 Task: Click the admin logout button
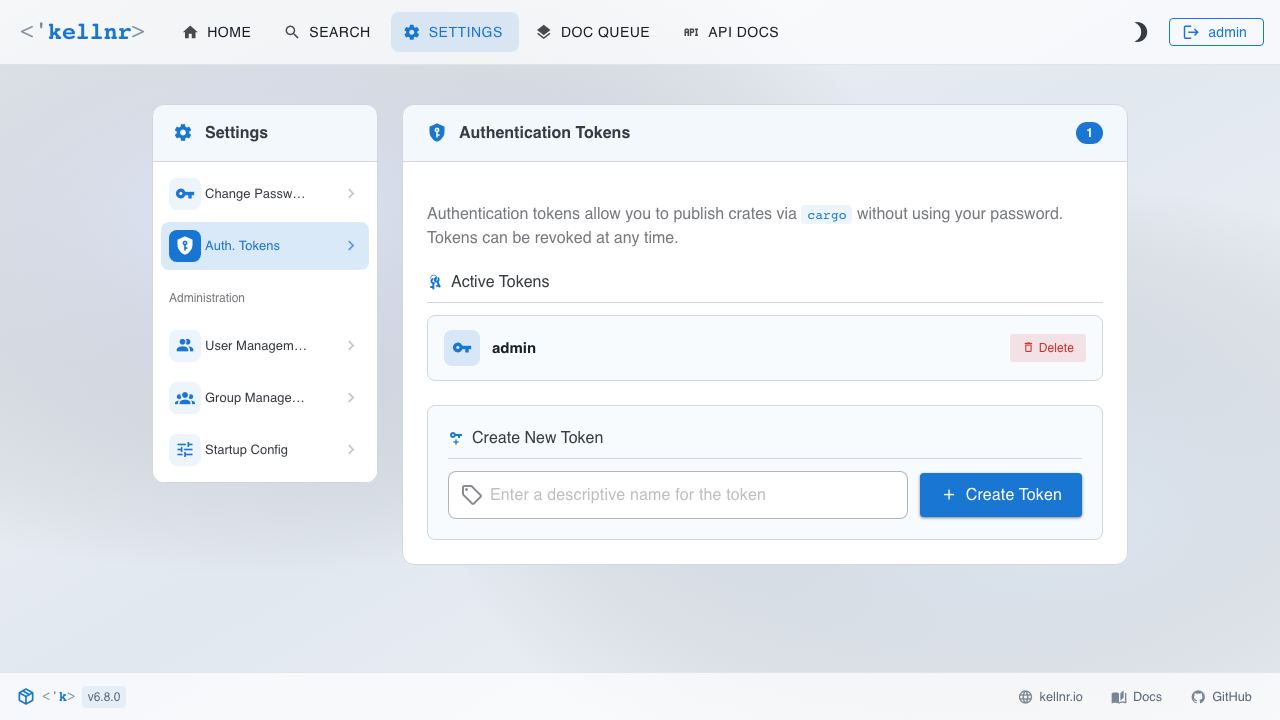1216,32
